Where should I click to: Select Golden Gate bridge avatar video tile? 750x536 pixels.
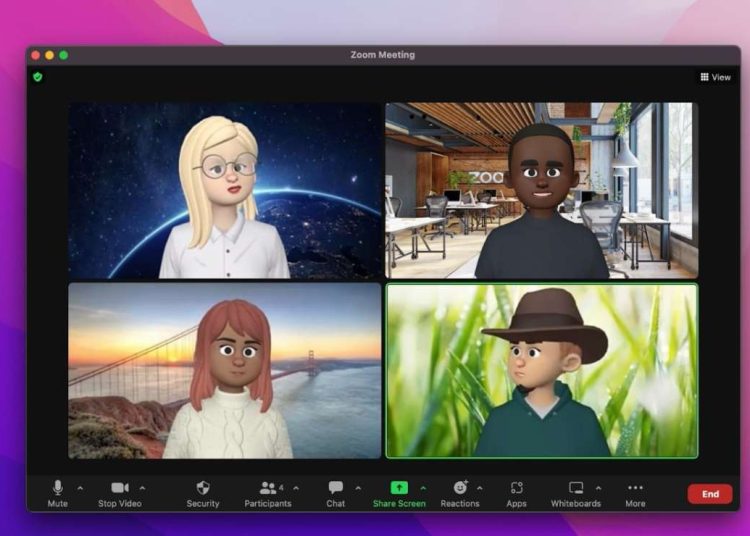tap(224, 371)
